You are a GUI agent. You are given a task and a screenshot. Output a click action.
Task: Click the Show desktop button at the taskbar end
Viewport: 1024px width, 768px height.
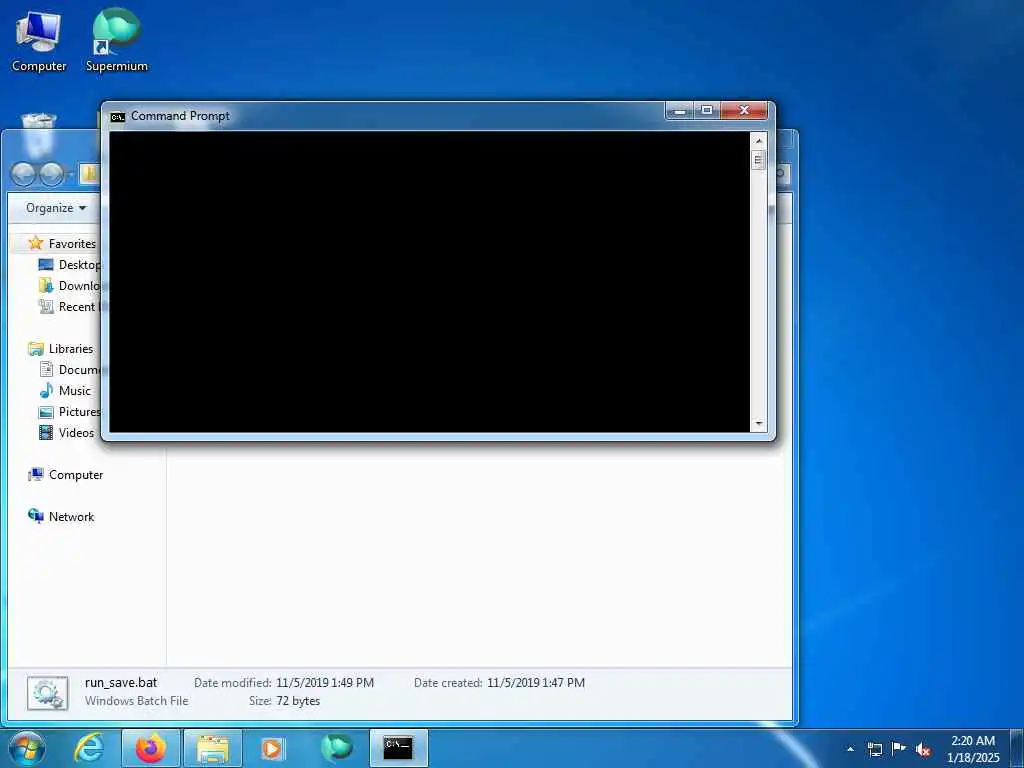click(1017, 748)
